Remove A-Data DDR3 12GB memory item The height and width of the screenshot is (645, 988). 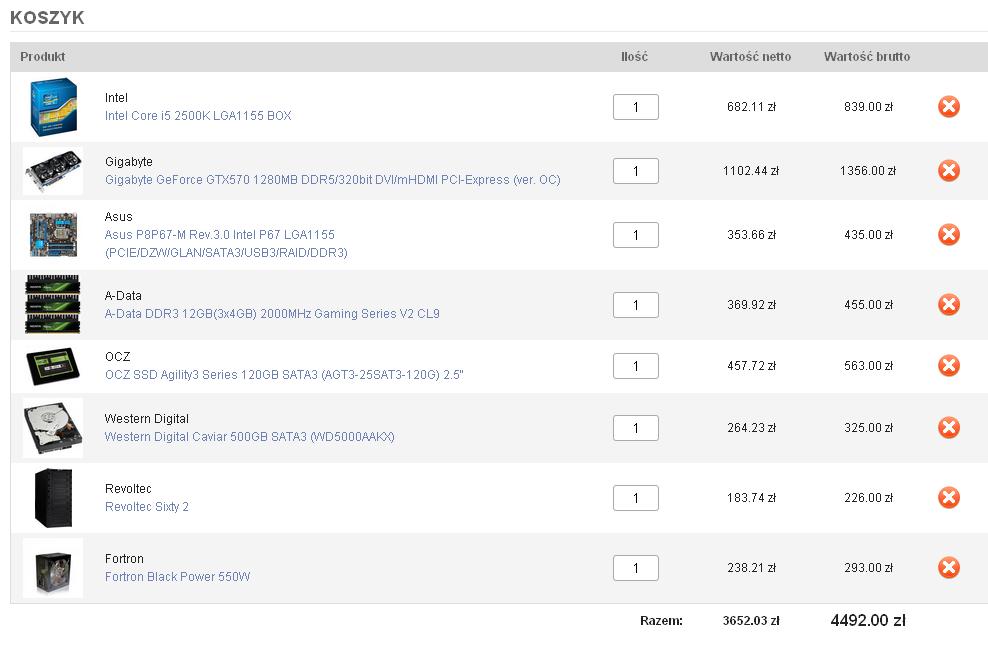pos(948,305)
